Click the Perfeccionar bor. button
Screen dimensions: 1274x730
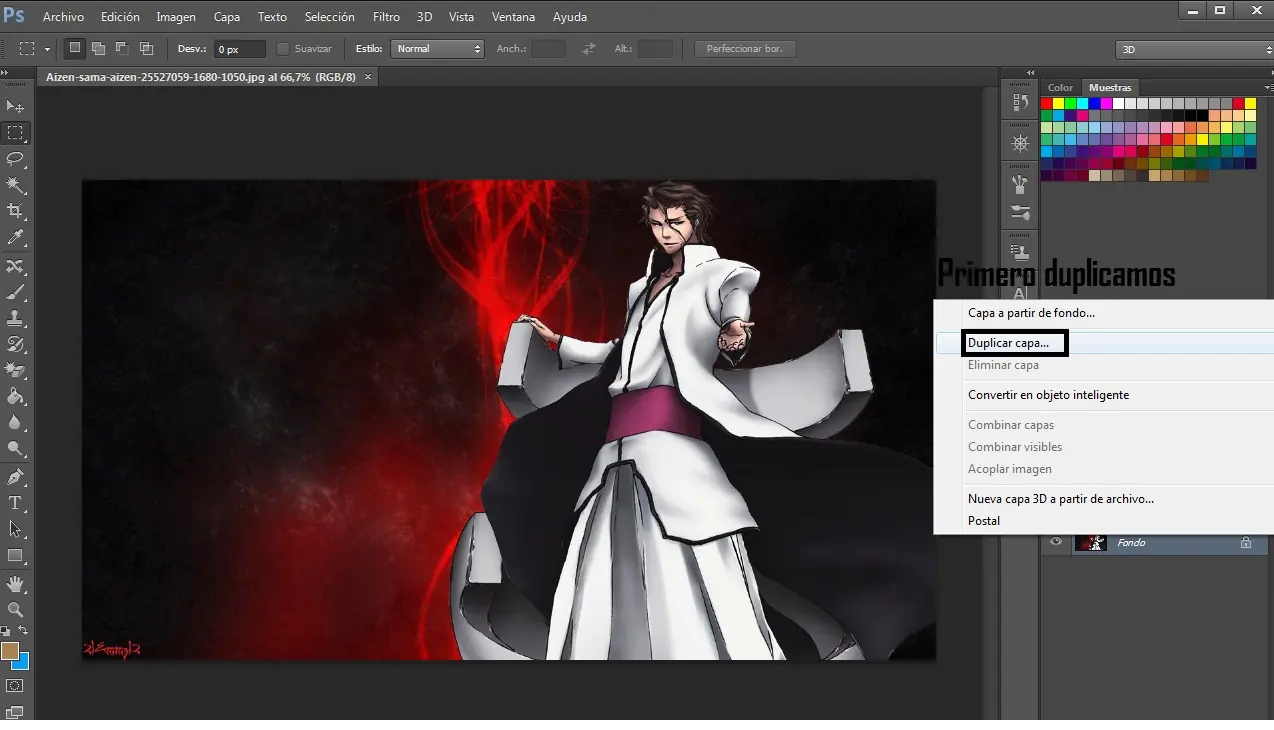[x=745, y=48]
